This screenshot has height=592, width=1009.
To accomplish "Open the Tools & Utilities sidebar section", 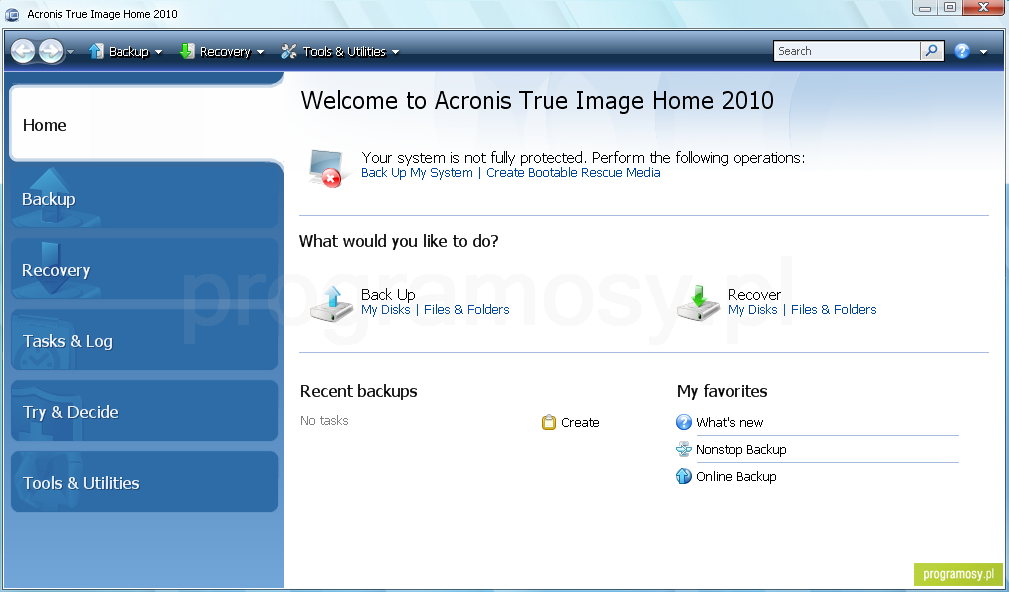I will 145,483.
